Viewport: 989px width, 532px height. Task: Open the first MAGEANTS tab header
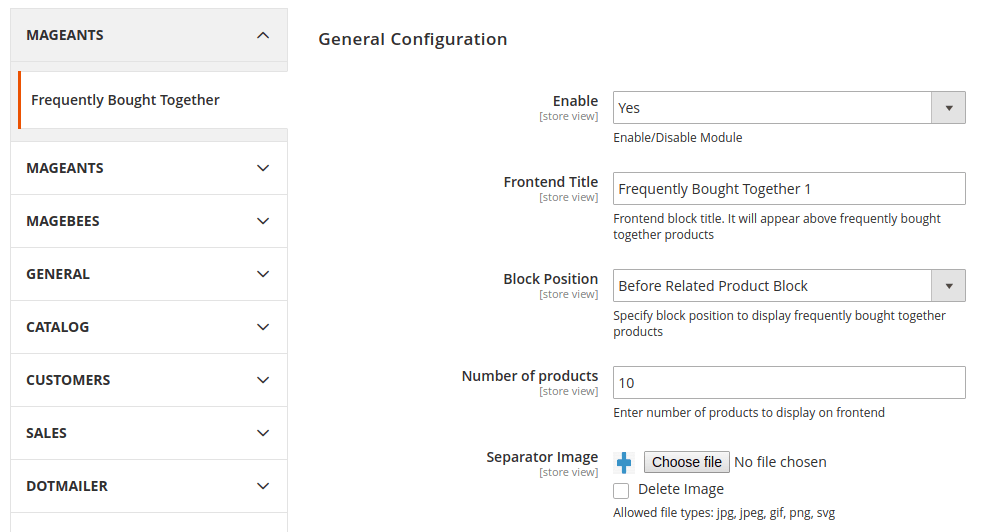coord(149,35)
